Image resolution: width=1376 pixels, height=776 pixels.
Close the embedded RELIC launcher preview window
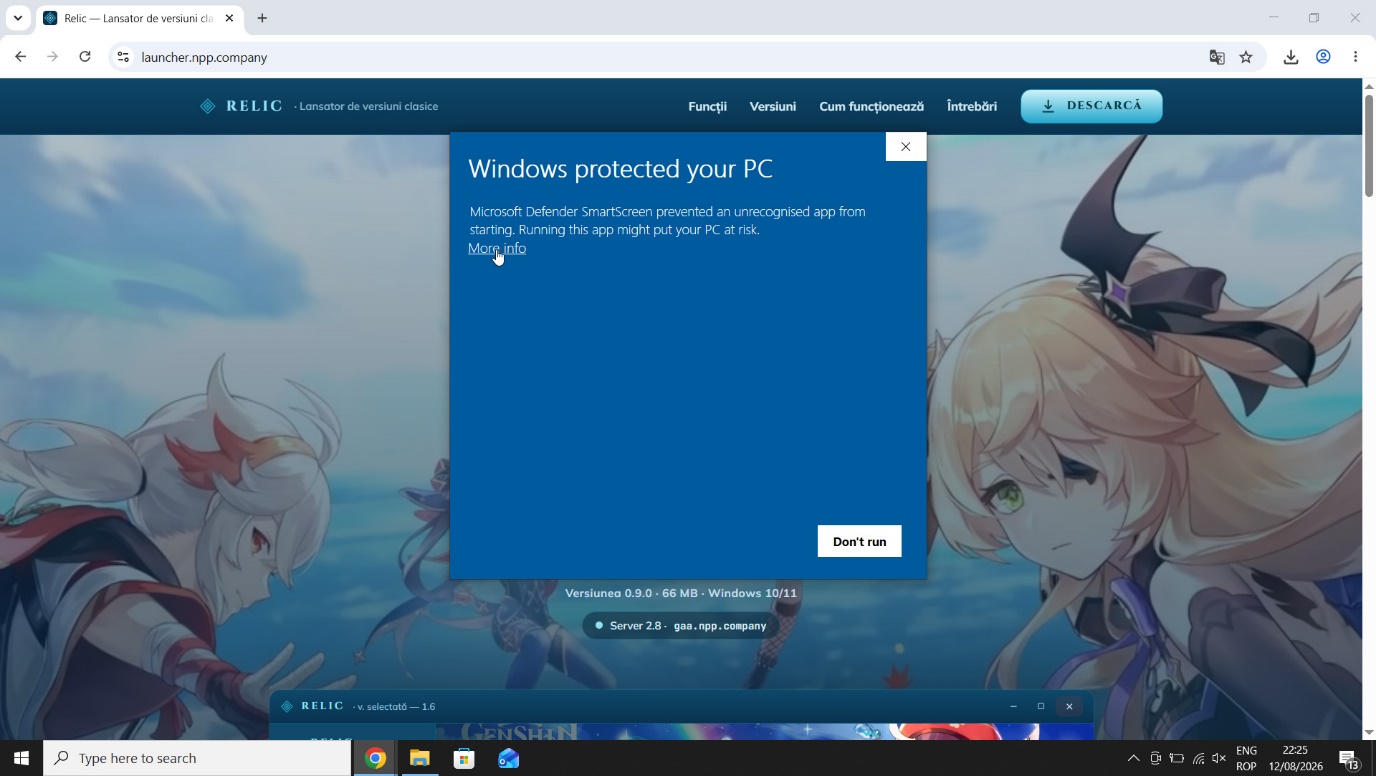(1069, 706)
